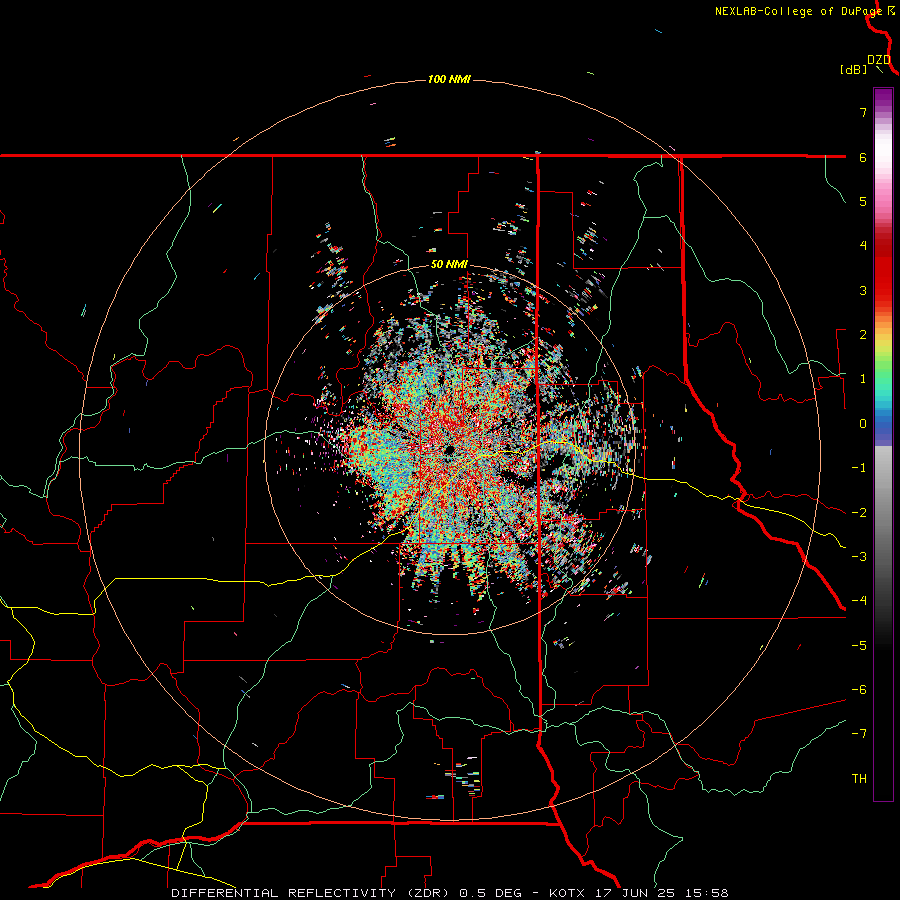Screen dimensions: 900x900
Task: Click the [dB] units label
Action: [854, 70]
